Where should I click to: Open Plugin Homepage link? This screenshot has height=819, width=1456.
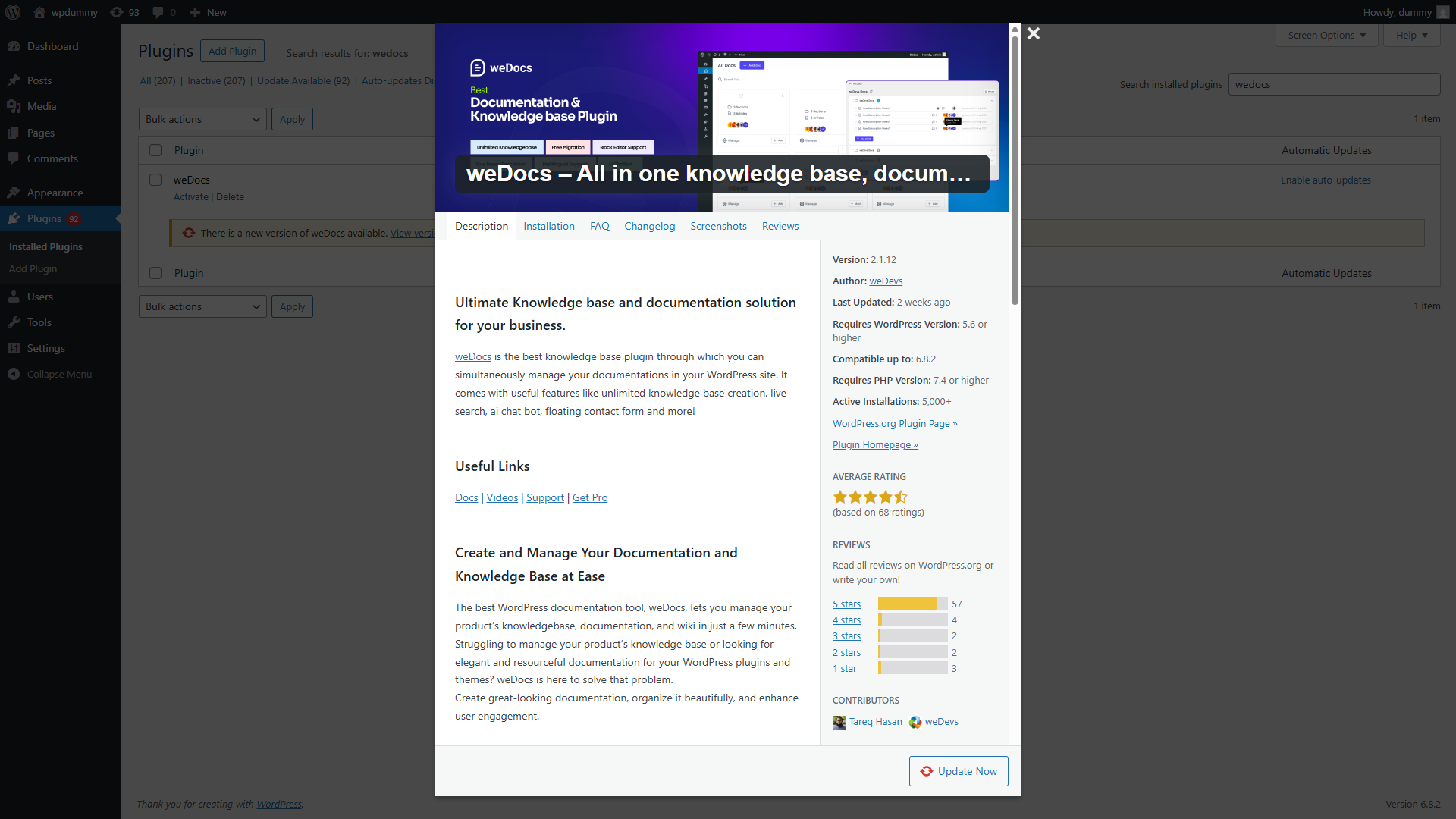[875, 444]
